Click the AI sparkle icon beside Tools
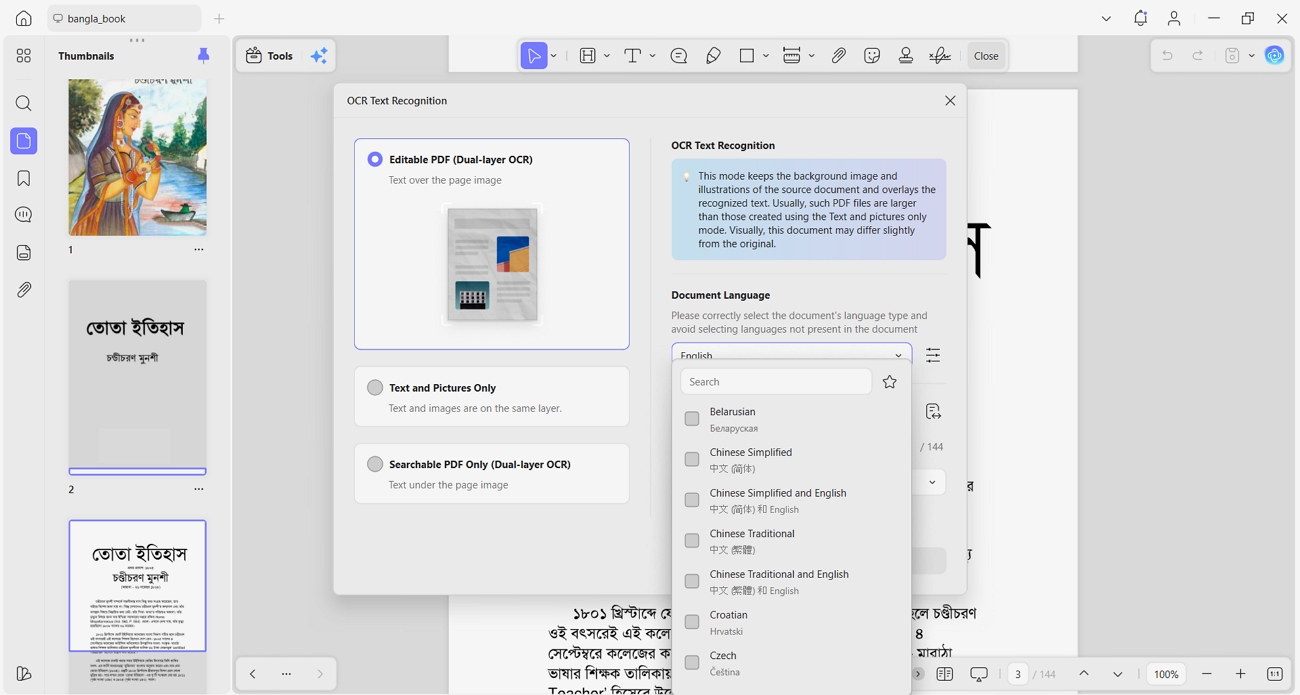This screenshot has width=1300, height=695. pos(319,56)
